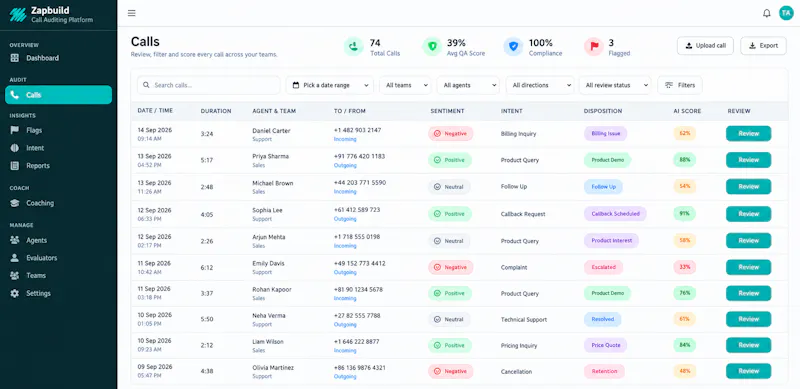Review Rohan Kapoor's call

748,293
